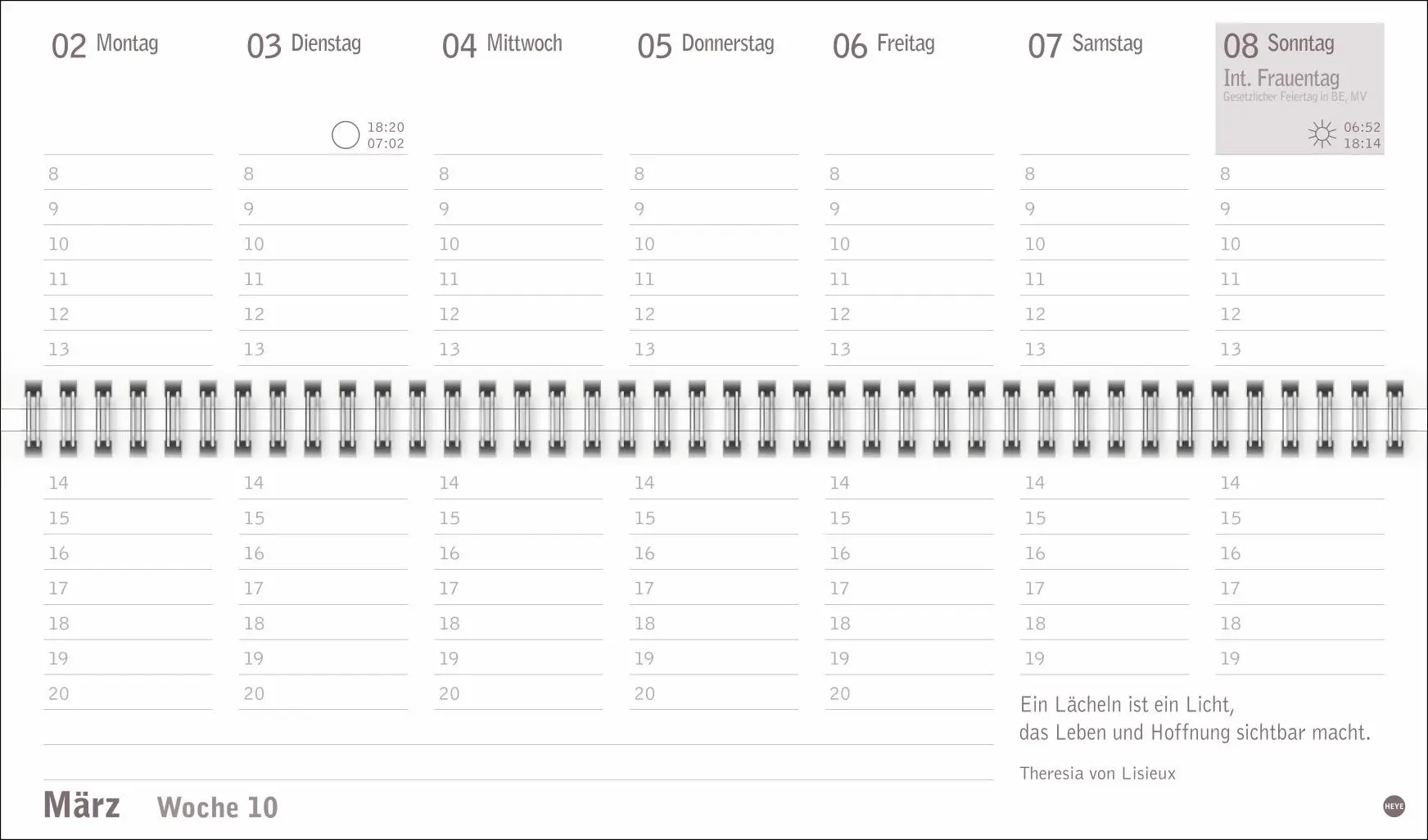
Task: Click the Woche 10 week label
Action: click(218, 807)
